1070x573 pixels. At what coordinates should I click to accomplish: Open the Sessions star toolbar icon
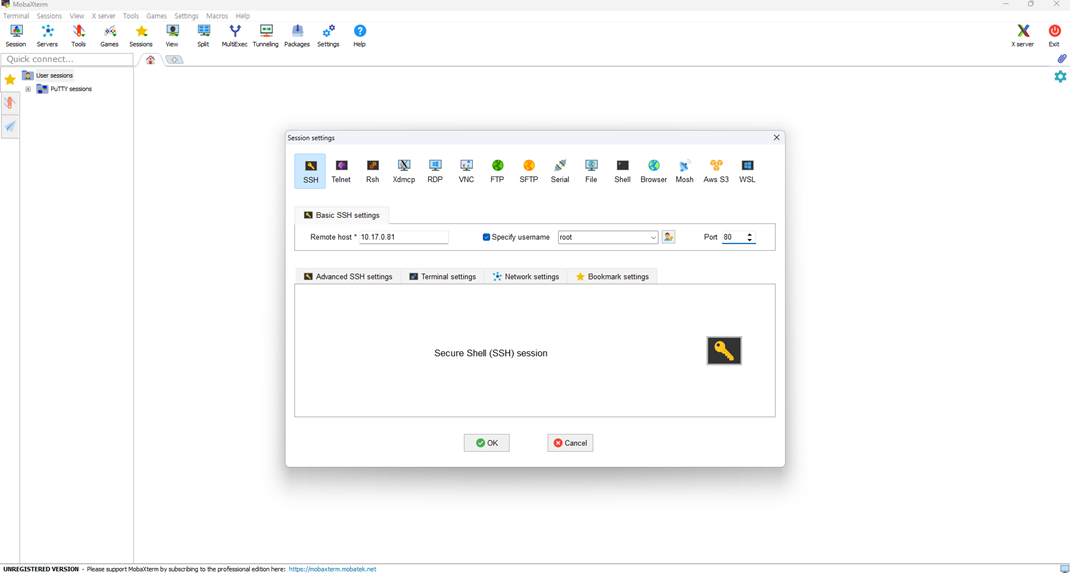(141, 35)
